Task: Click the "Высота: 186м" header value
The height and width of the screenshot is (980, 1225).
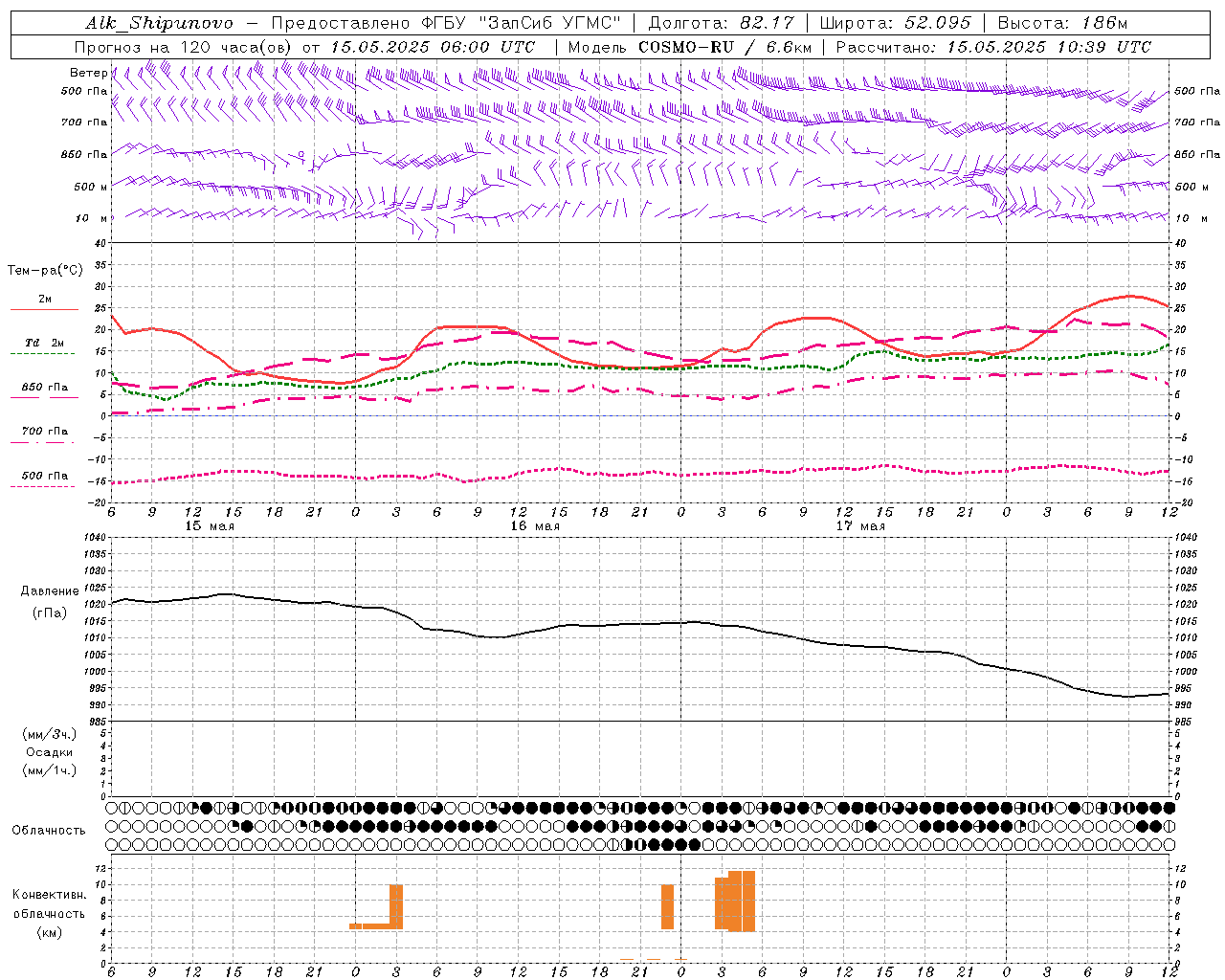Action: tap(1062, 23)
